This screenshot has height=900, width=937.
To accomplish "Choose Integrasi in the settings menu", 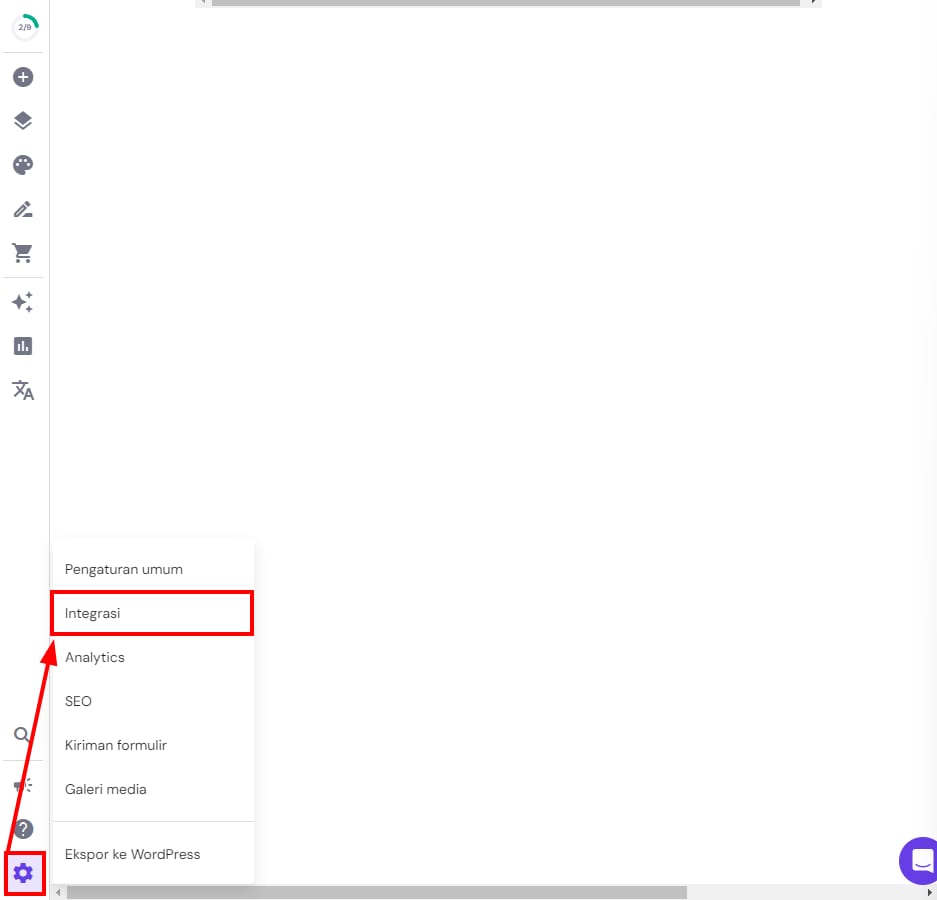I will tap(93, 613).
